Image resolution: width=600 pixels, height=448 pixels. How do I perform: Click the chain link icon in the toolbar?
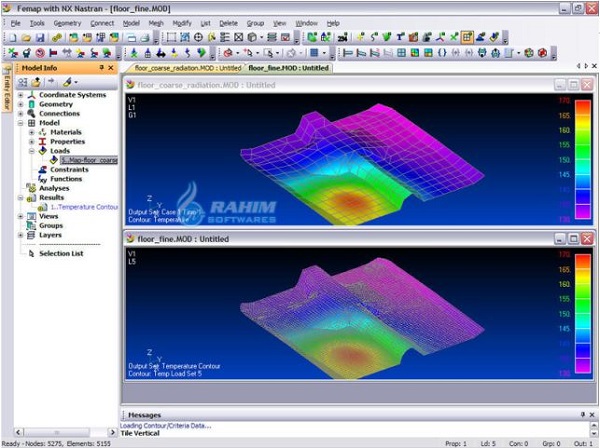(x=57, y=37)
